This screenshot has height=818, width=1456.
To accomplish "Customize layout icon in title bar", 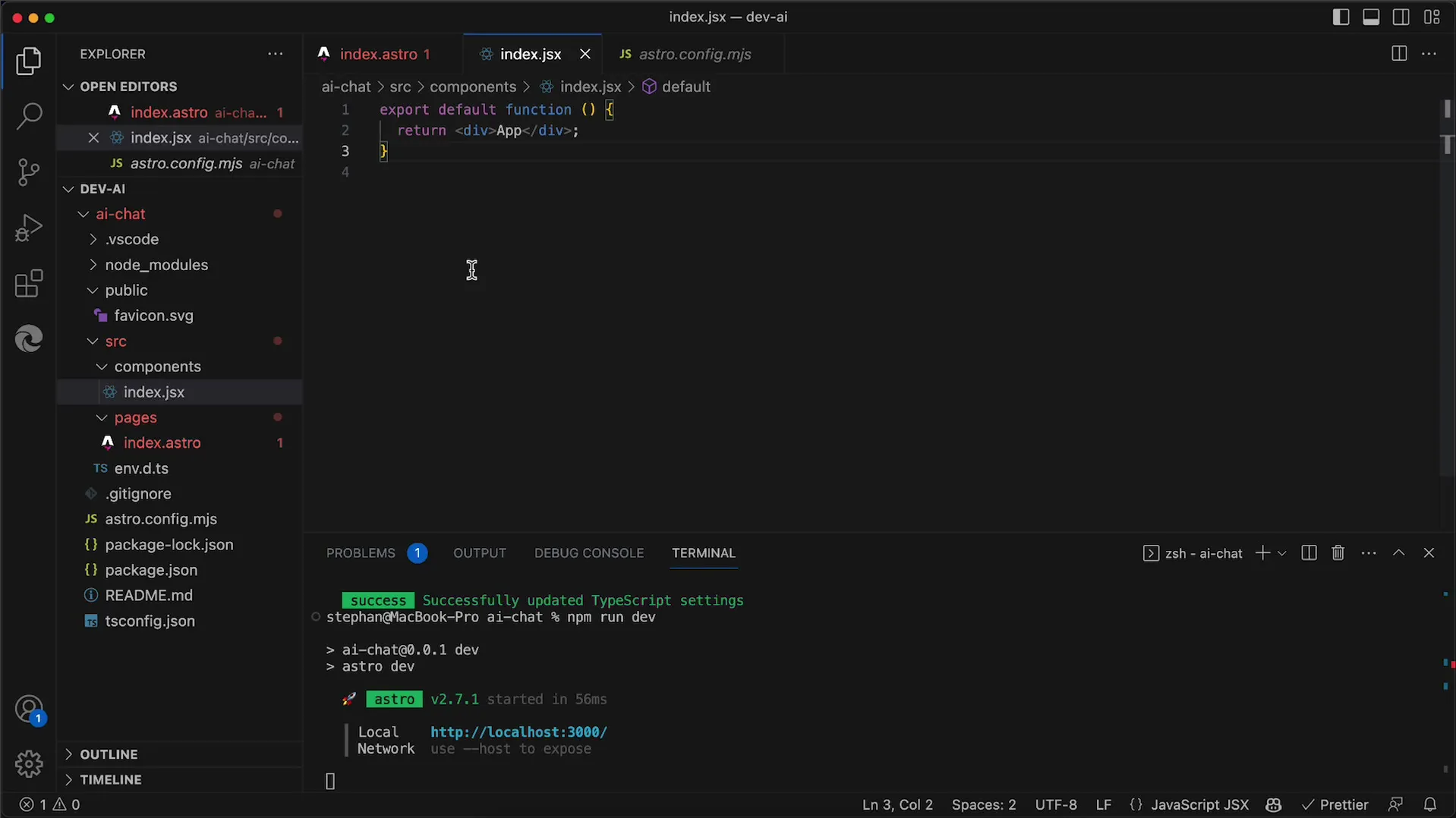I will [1432, 17].
